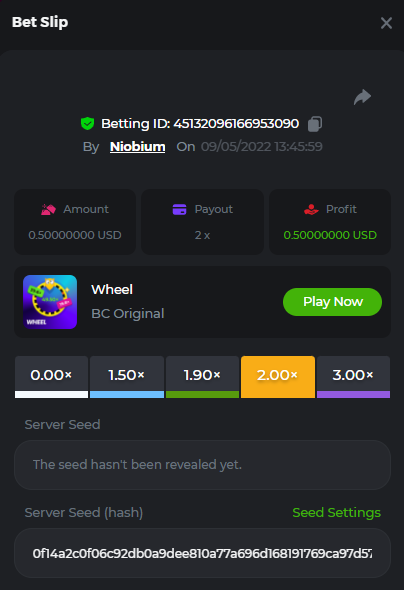Click the Server Seed unrevealed field
The width and height of the screenshot is (404, 590).
[x=202, y=465]
